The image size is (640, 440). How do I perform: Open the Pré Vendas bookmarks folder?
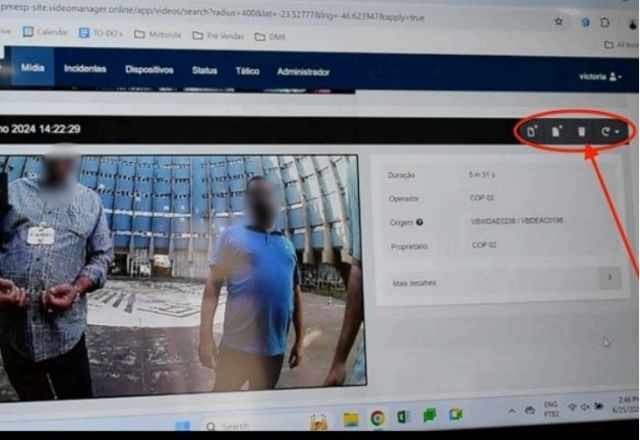218,36
